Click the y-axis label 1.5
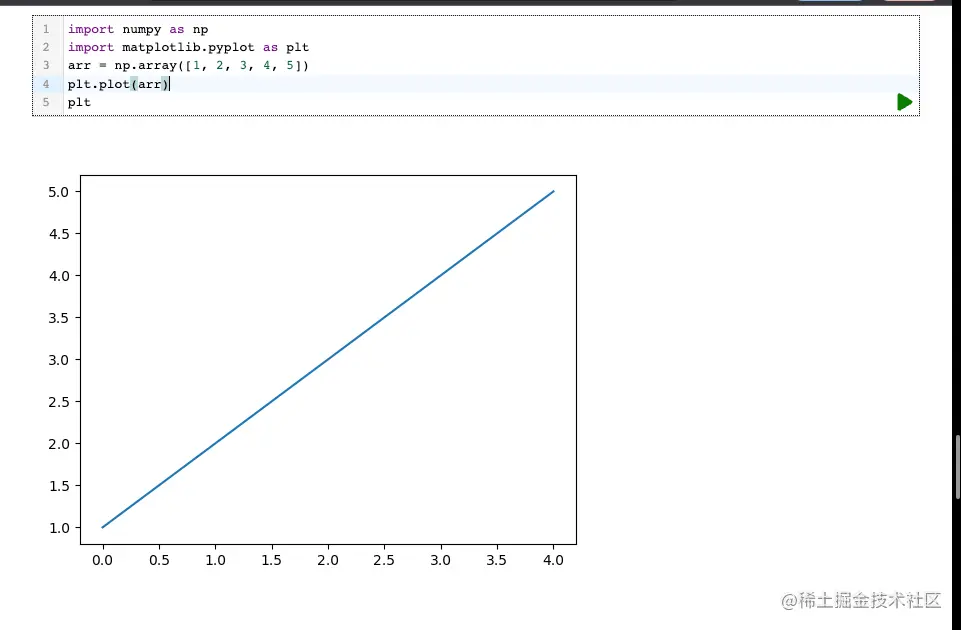961x630 pixels. [59, 486]
